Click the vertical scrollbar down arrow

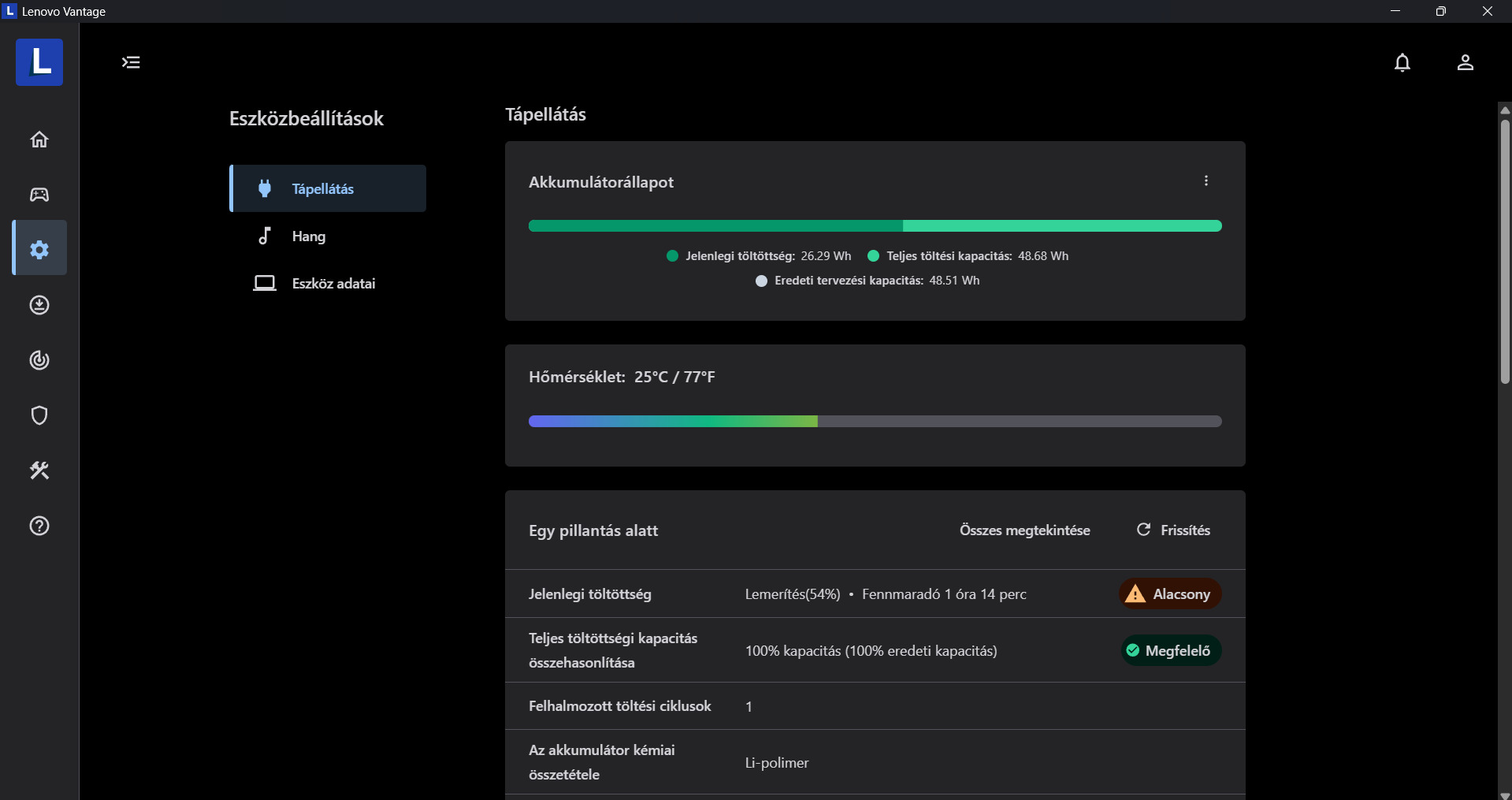pos(1505,794)
